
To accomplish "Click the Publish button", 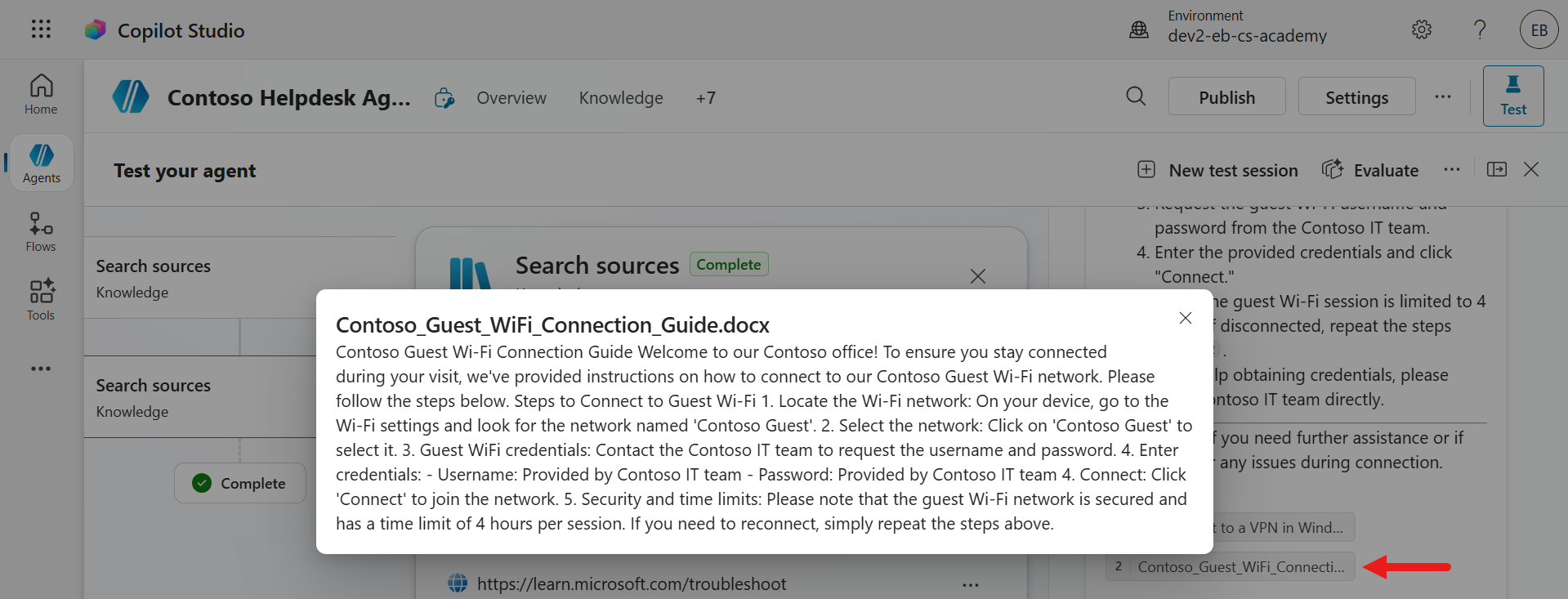I will coord(1226,96).
